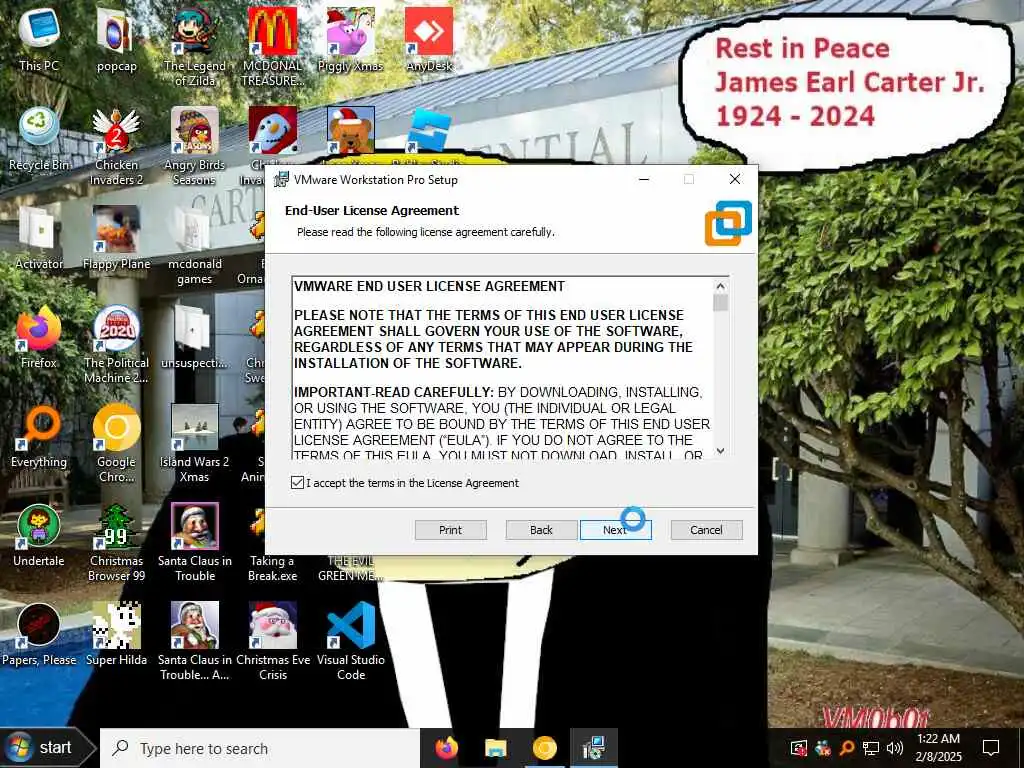Launch Visual Studio Code from desktop

pos(351,643)
